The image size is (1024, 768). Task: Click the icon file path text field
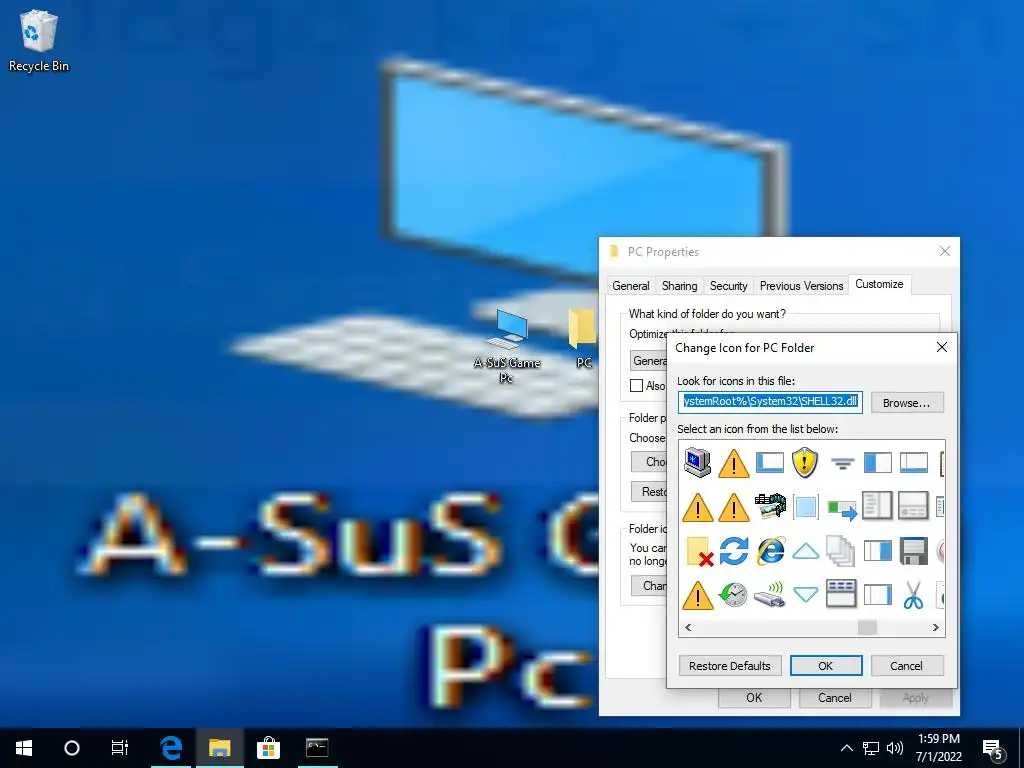point(770,401)
